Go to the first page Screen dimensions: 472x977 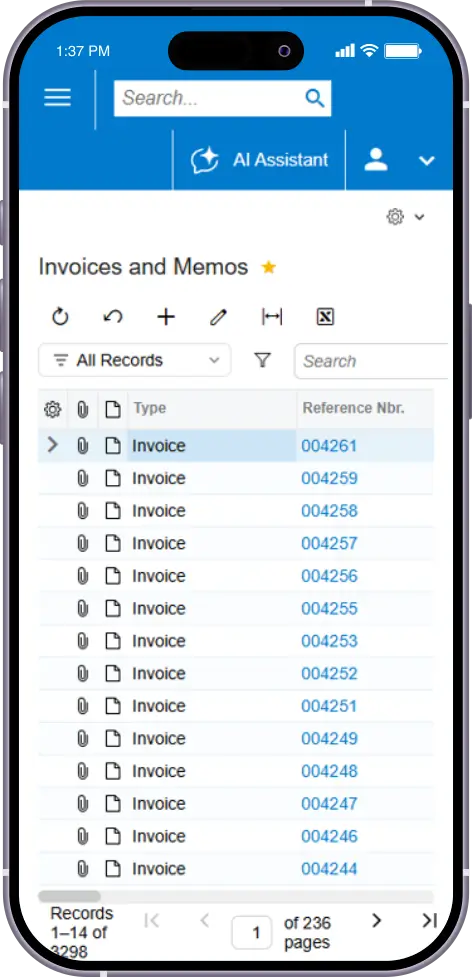pyautogui.click(x=151, y=920)
